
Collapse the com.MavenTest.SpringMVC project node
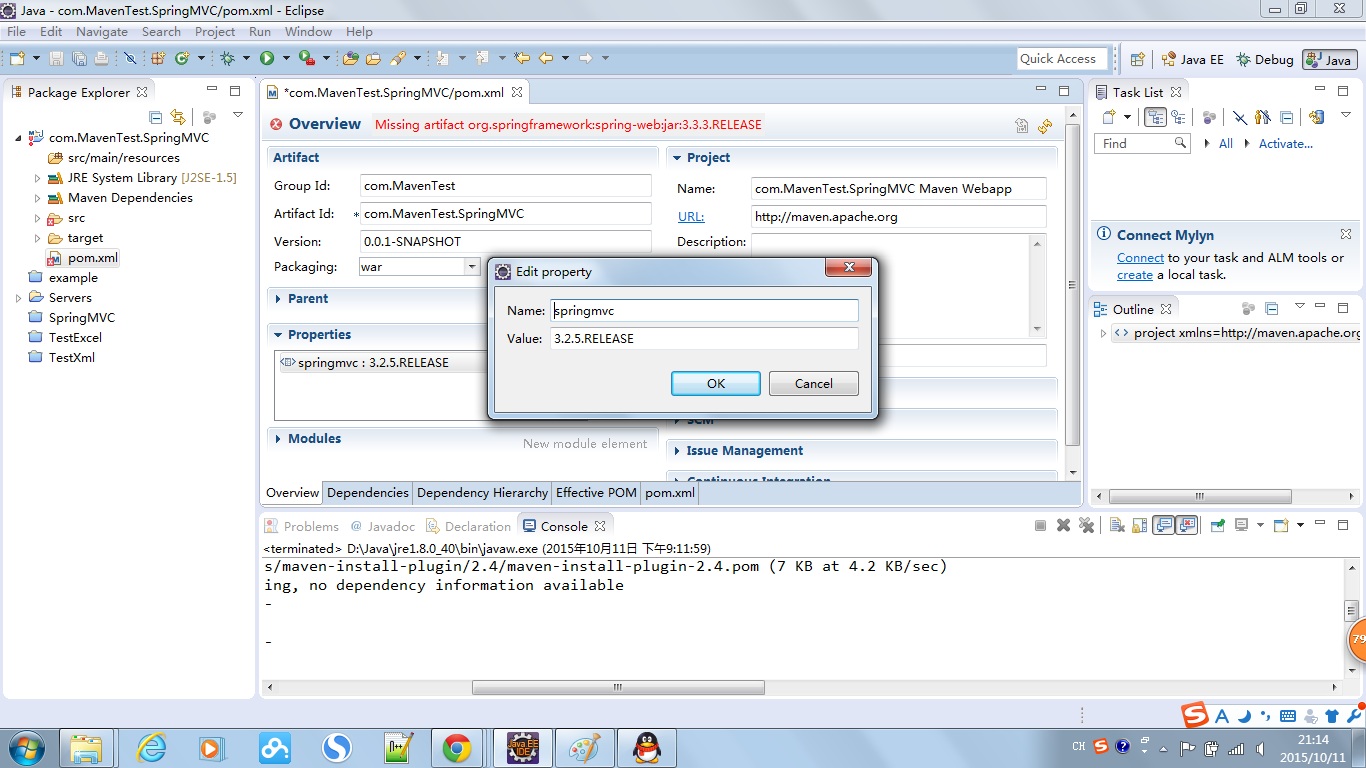point(18,138)
